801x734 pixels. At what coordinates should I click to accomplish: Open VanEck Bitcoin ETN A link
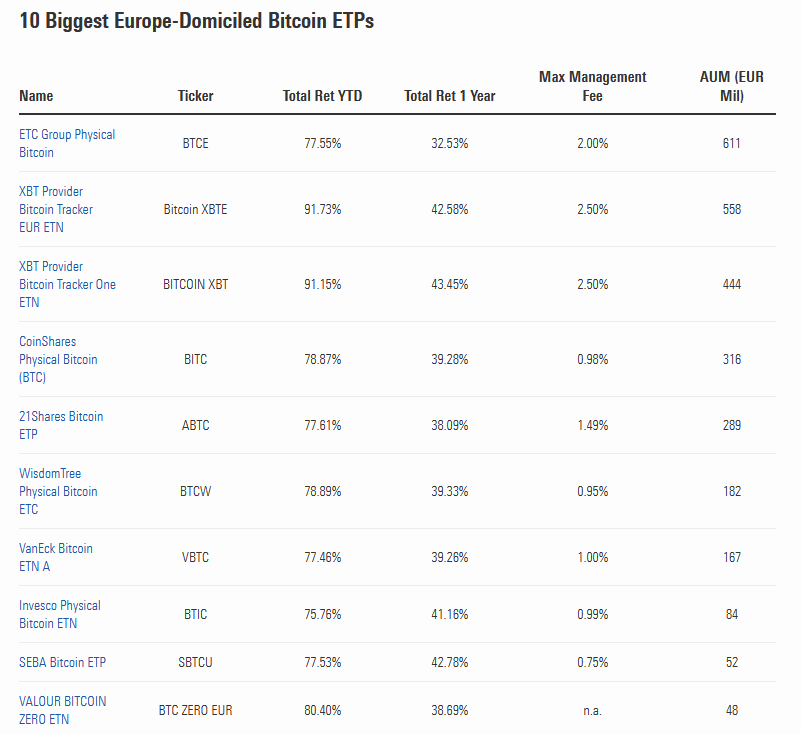[x=56, y=557]
